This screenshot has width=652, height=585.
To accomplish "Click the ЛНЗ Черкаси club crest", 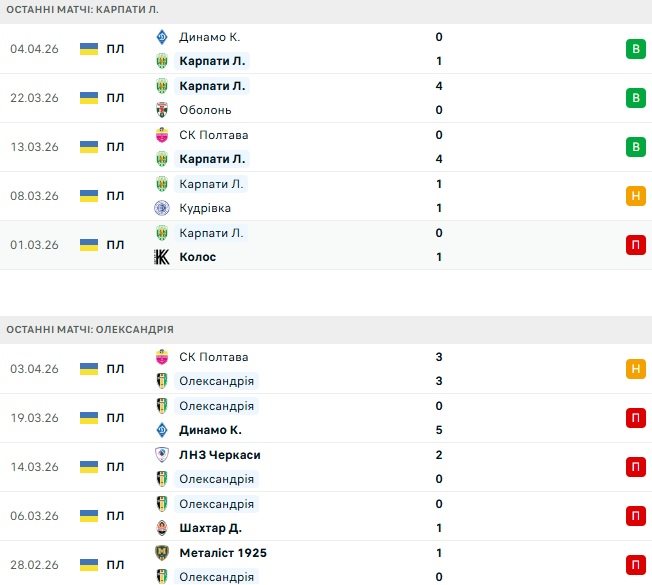I will coord(162,455).
